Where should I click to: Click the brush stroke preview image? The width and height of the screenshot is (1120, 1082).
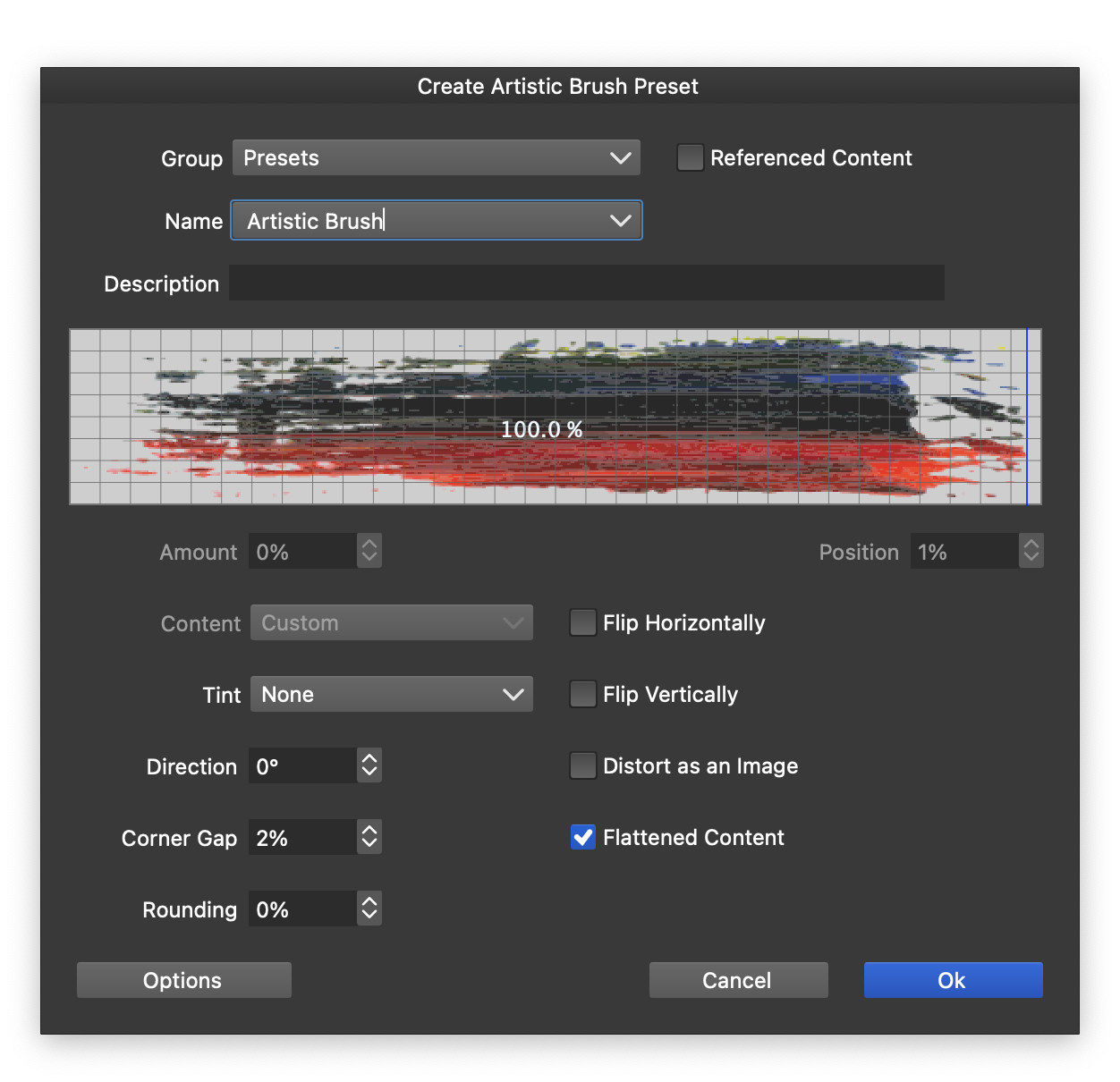click(555, 417)
